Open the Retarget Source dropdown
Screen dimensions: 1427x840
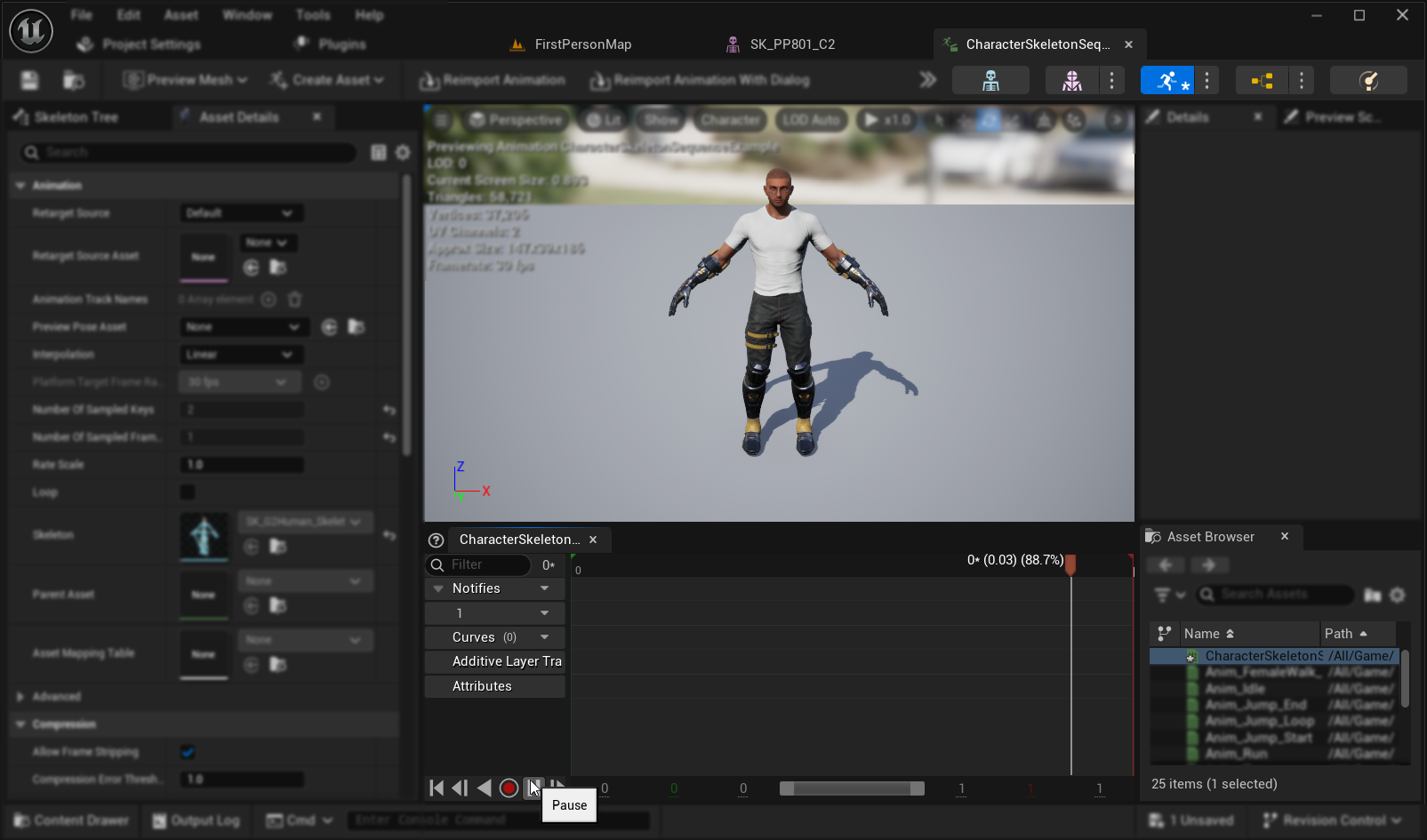point(241,212)
